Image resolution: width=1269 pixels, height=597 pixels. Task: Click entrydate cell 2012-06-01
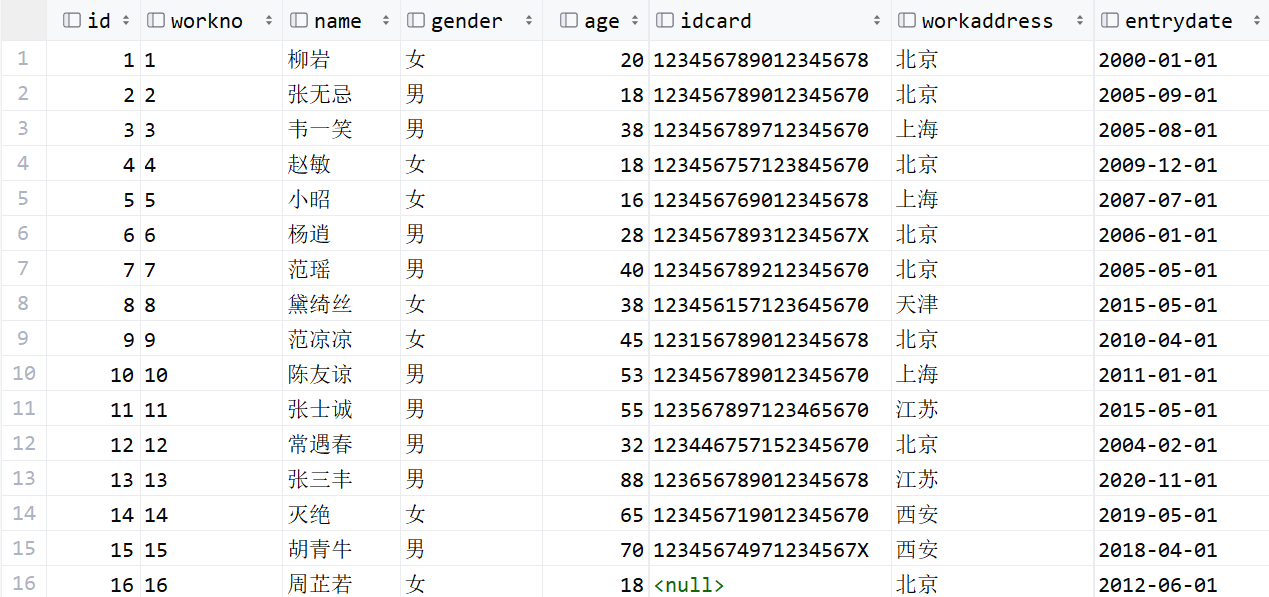coord(1158,584)
